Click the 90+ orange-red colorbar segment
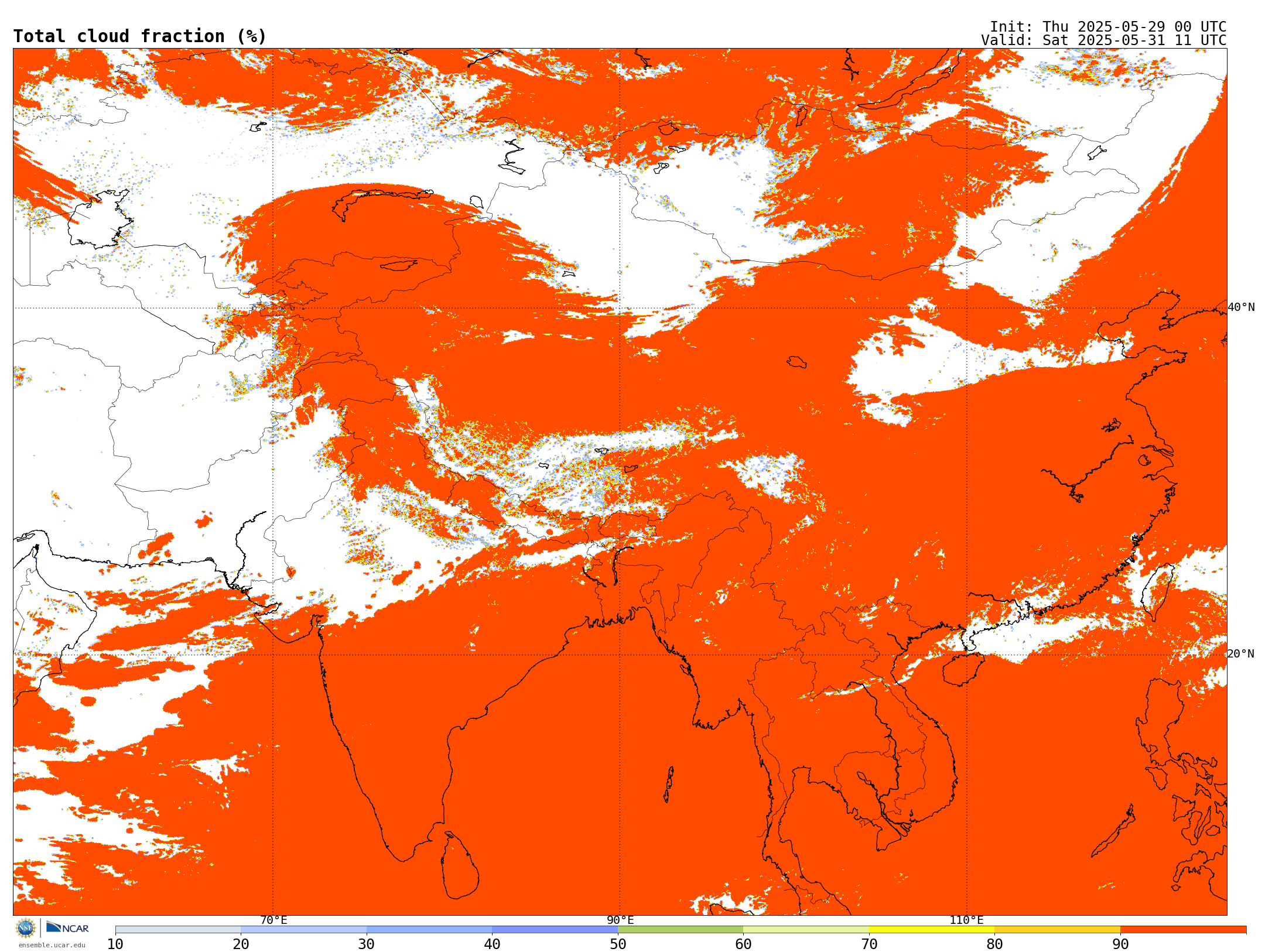The image size is (1265, 952). (x=1183, y=930)
